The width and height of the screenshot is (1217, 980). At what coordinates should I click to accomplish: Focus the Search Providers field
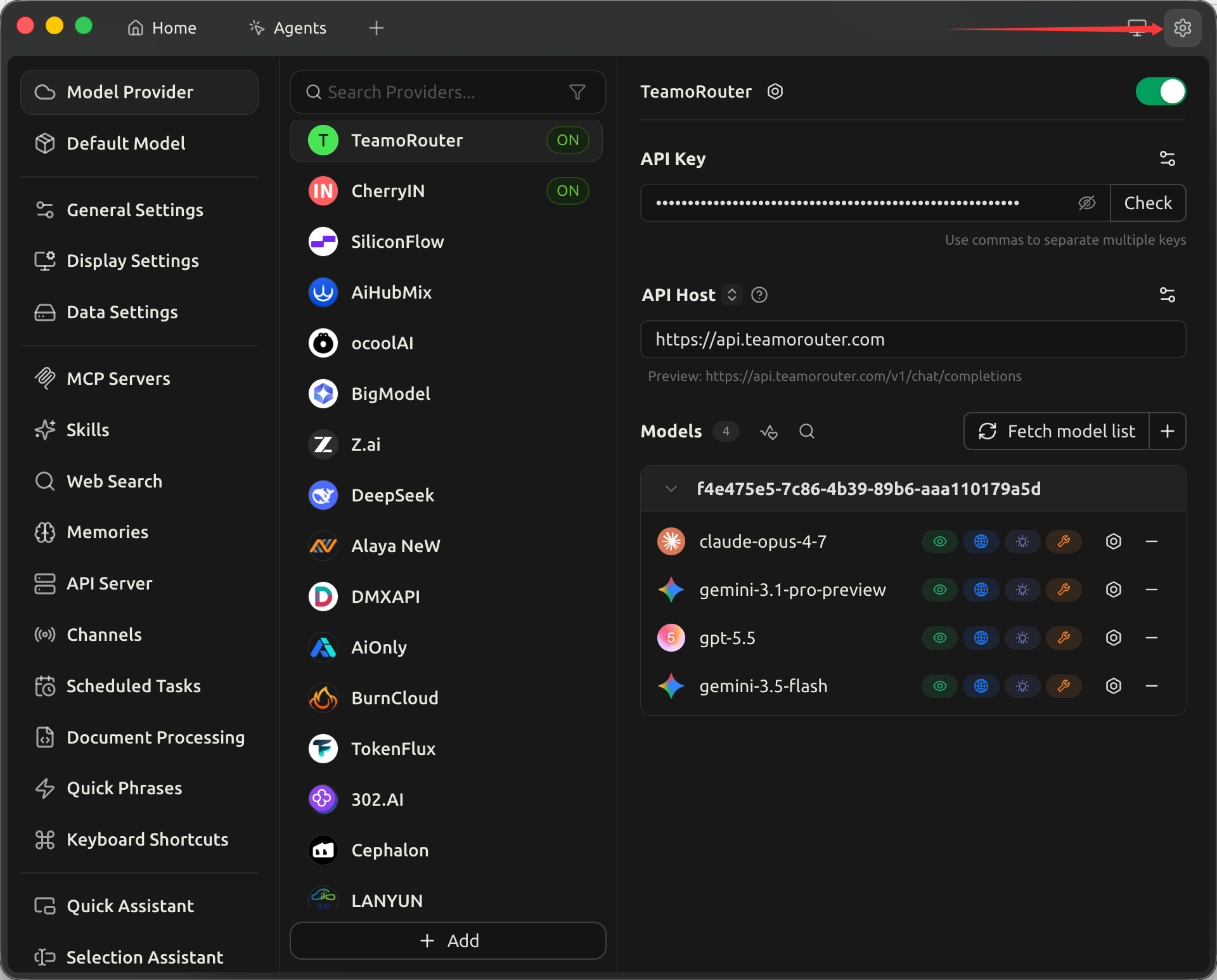click(448, 92)
